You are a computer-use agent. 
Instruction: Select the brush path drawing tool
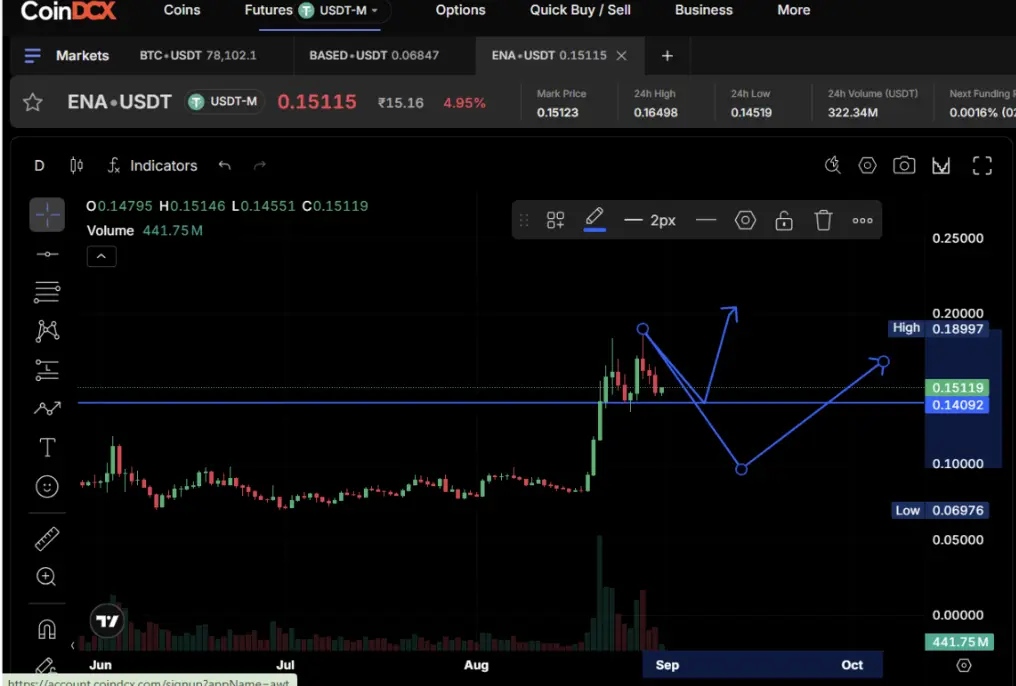47,408
